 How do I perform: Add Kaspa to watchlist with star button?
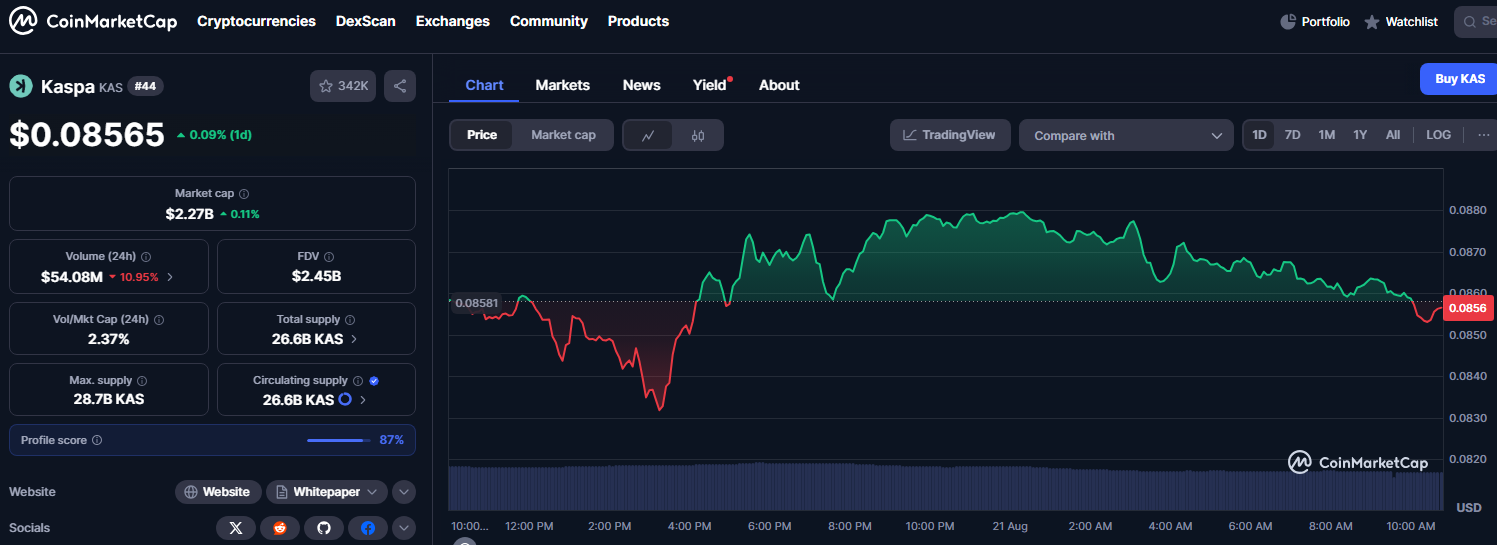click(343, 86)
